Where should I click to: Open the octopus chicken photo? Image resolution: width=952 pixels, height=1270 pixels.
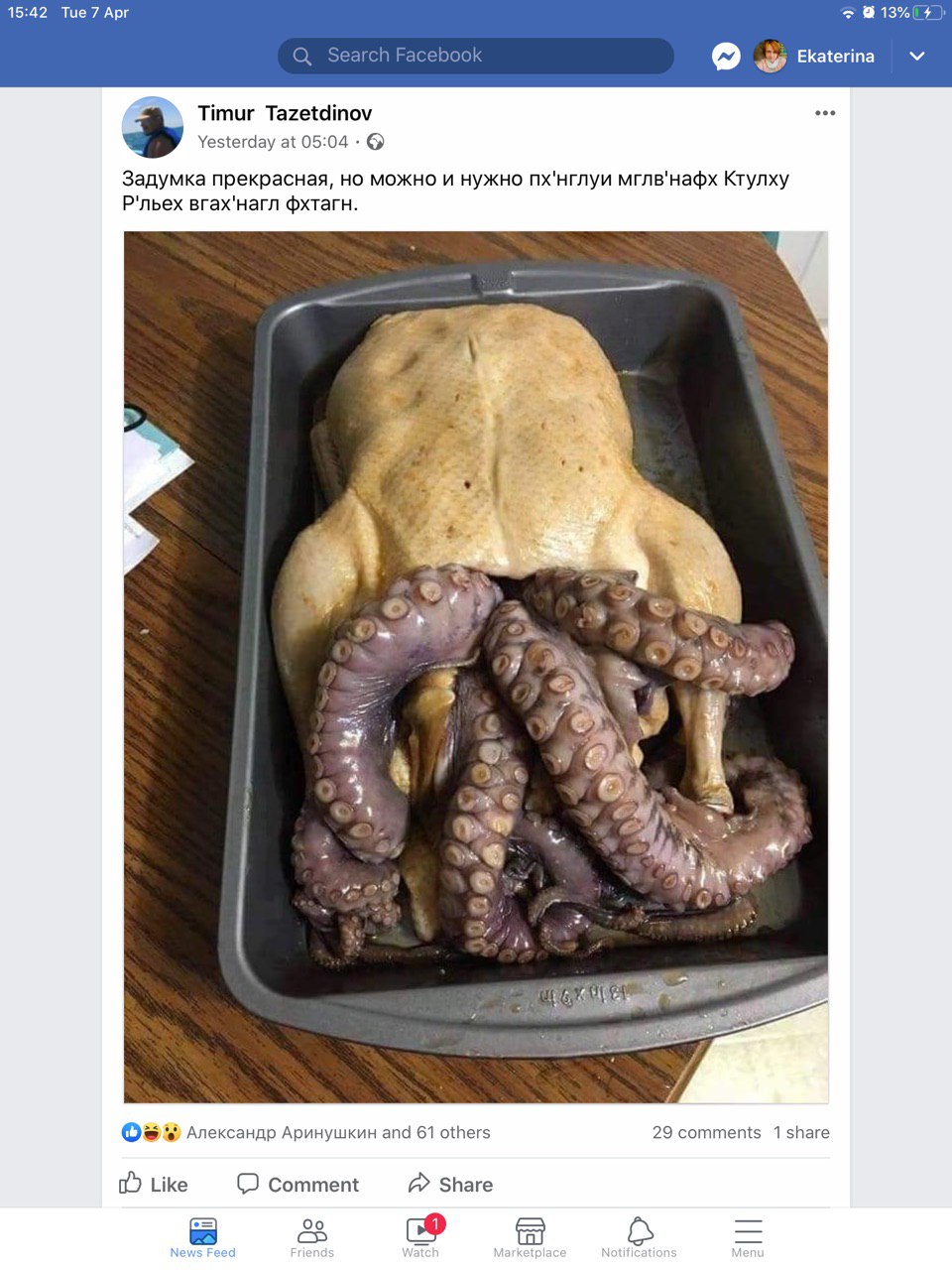pyautogui.click(x=476, y=667)
